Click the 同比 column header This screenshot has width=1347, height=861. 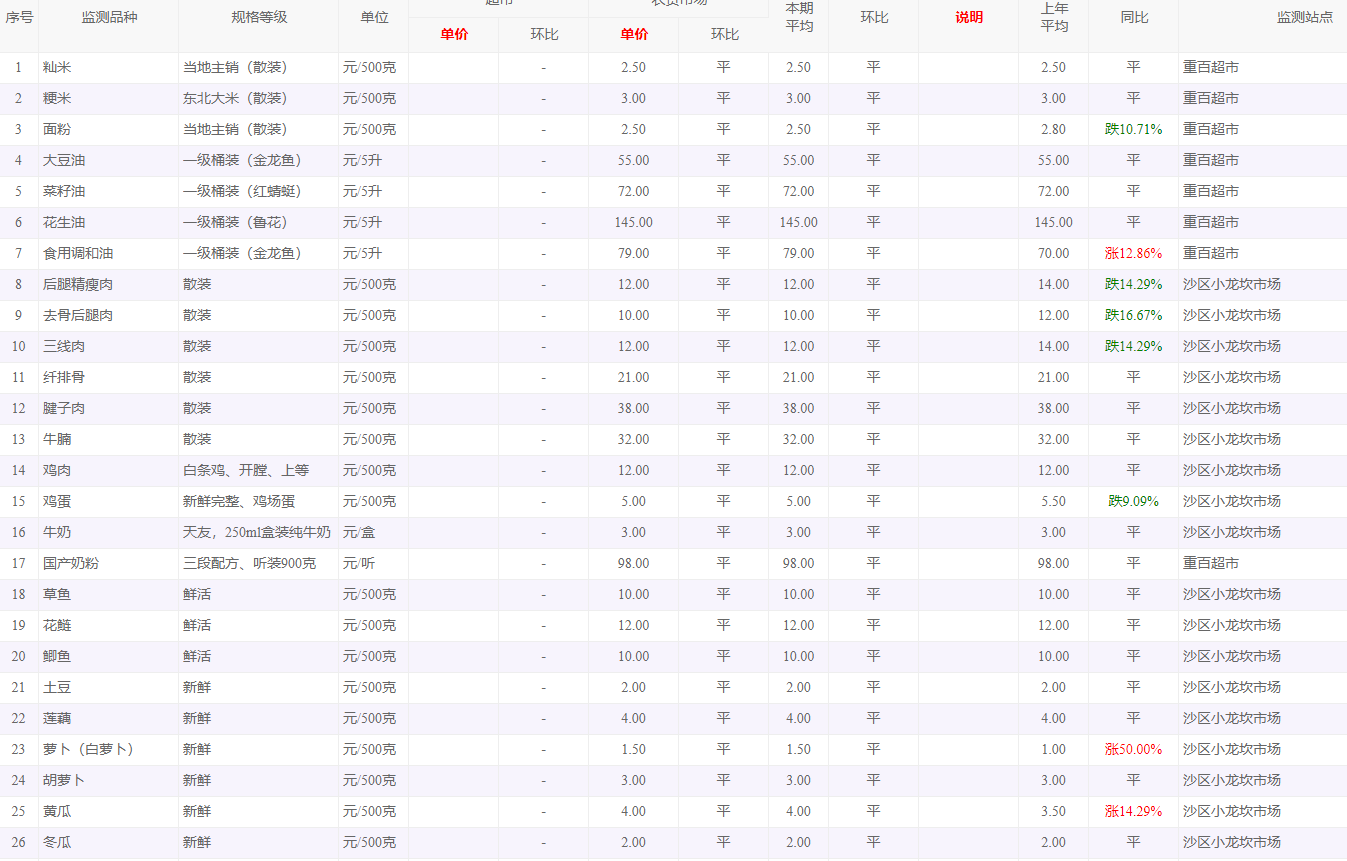click(x=1133, y=18)
